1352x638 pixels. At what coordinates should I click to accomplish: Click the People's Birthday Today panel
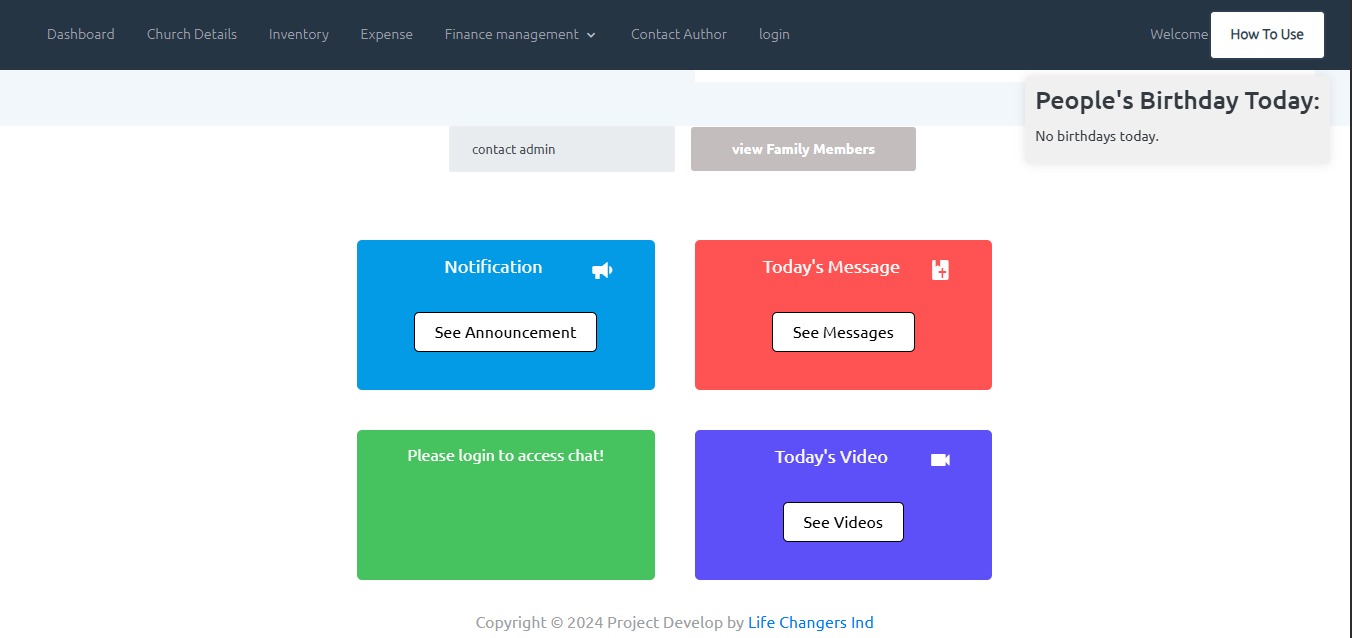(x=1177, y=118)
